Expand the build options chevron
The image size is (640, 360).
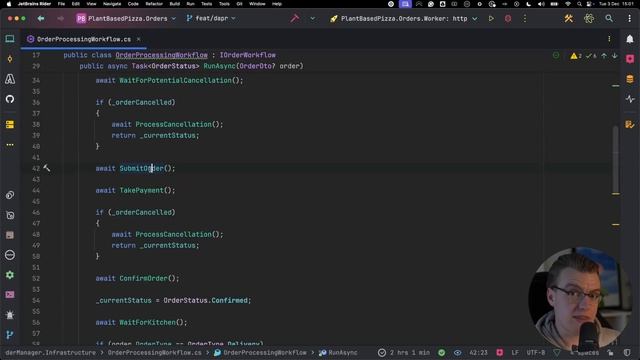pyautogui.click(x=313, y=18)
